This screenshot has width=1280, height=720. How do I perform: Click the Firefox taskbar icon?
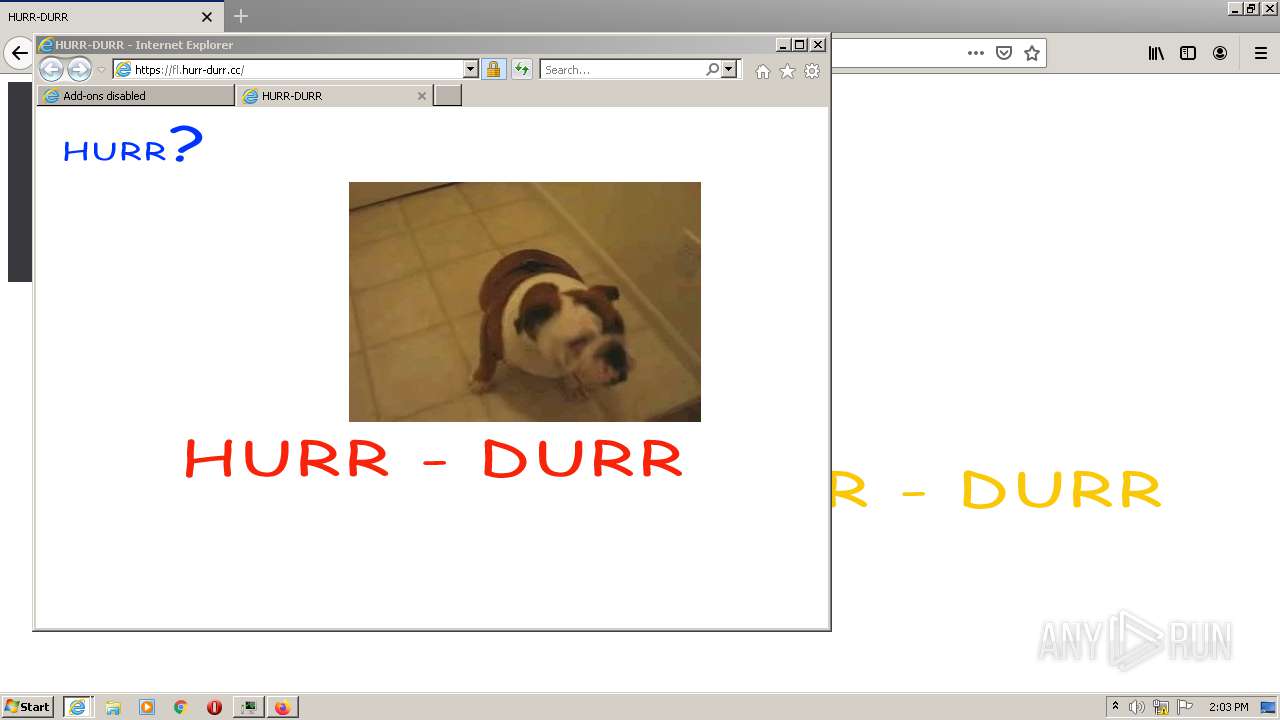pos(283,707)
